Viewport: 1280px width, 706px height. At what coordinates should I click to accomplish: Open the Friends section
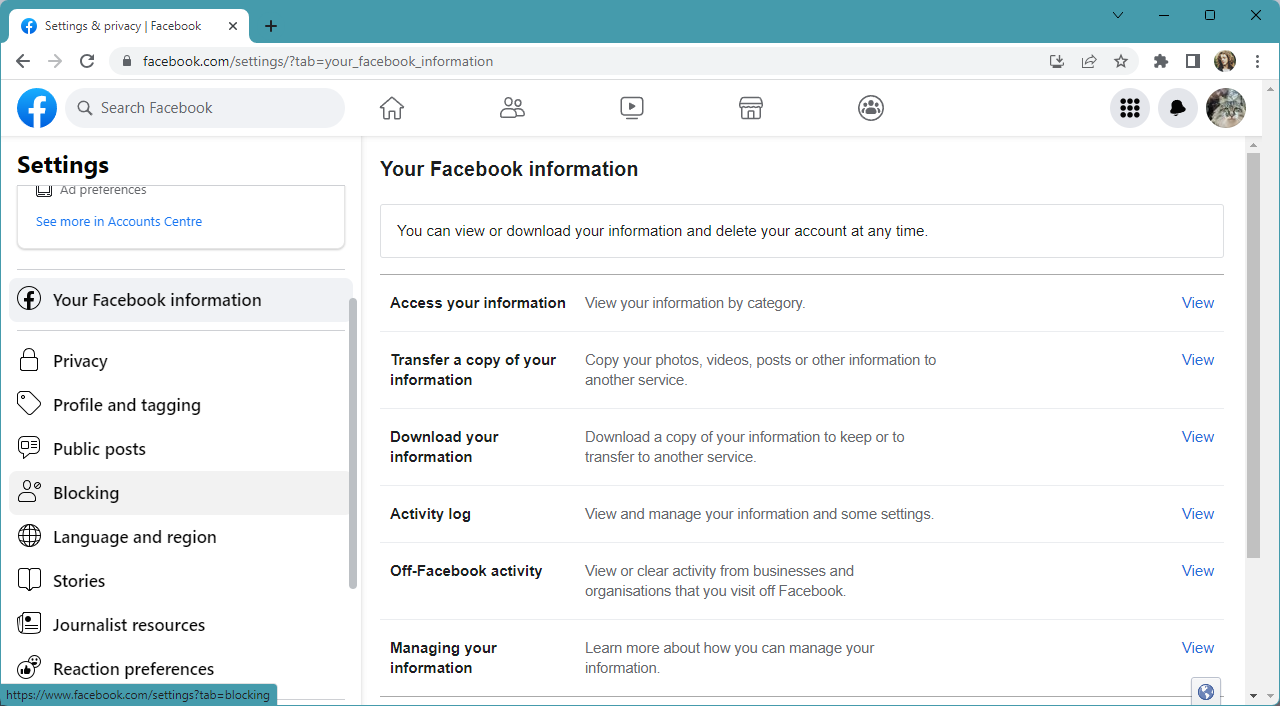tap(512, 107)
